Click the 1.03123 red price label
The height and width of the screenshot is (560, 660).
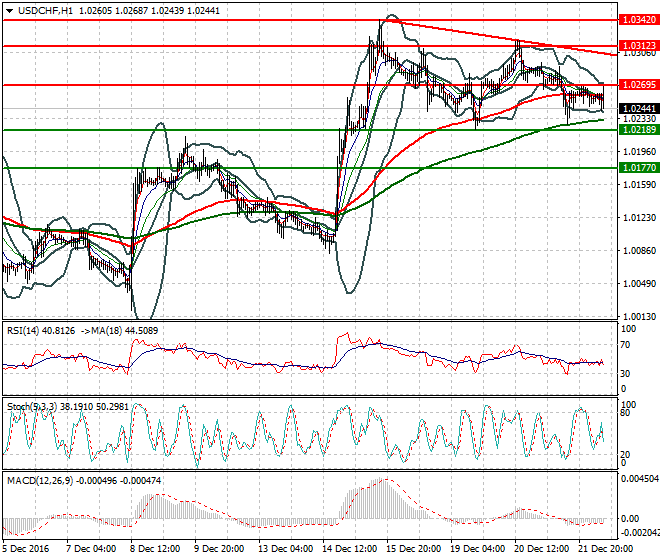pos(639,45)
